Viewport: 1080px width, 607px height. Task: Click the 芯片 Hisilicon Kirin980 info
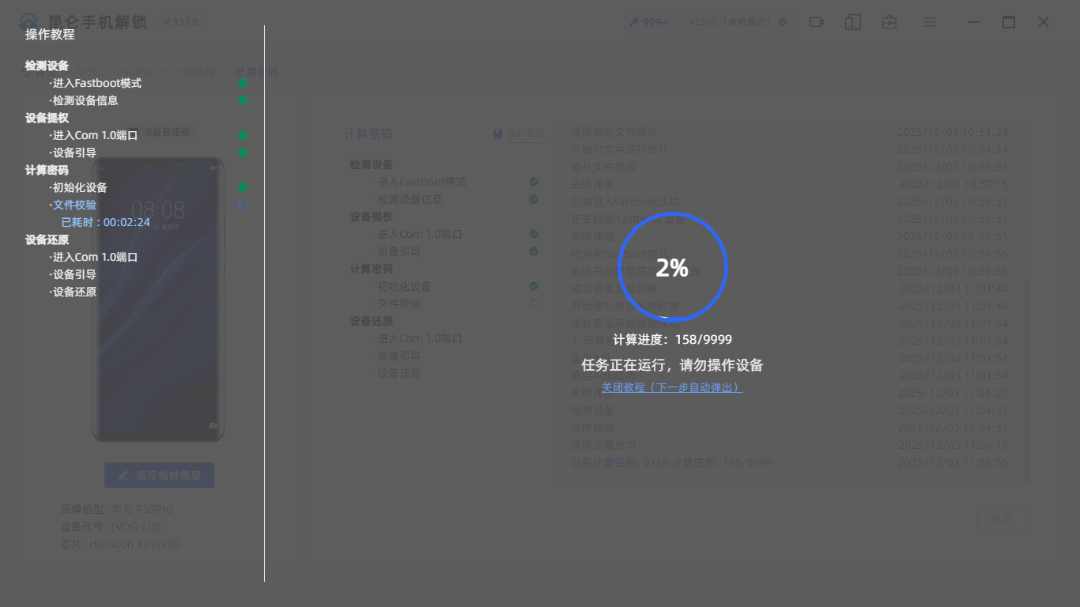tap(120, 544)
